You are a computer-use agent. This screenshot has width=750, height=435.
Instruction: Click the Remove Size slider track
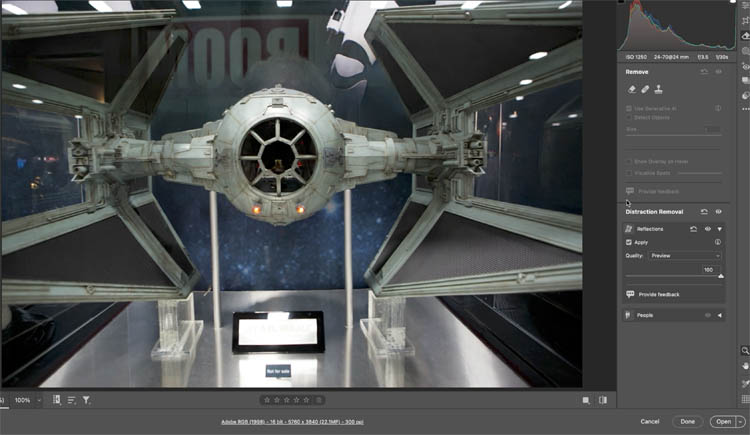(673, 135)
